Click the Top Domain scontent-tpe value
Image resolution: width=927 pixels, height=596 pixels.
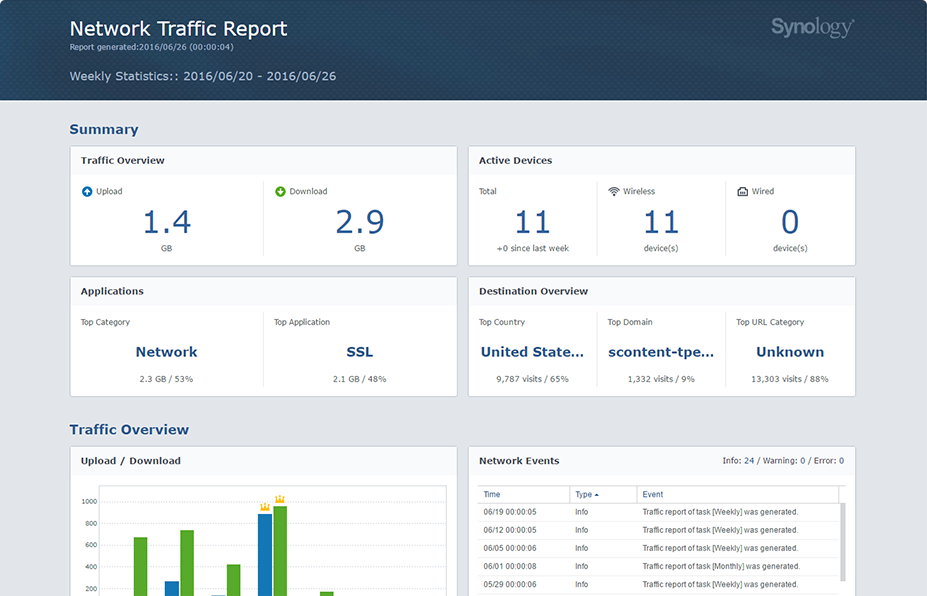pos(661,352)
